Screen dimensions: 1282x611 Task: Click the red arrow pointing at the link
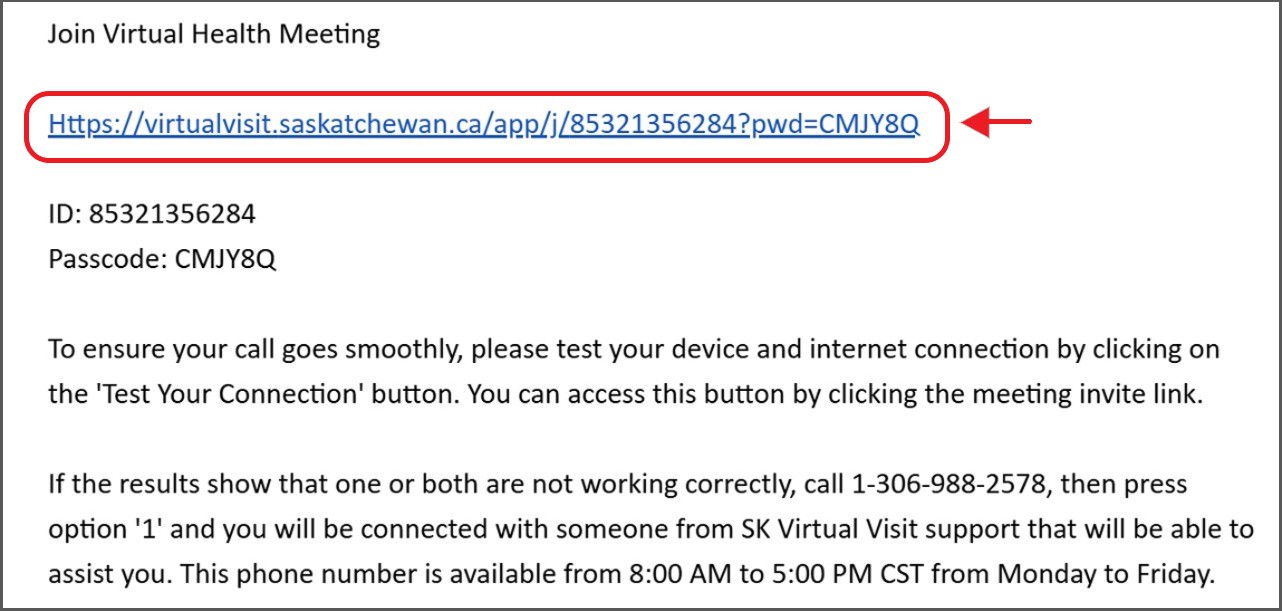tap(996, 123)
